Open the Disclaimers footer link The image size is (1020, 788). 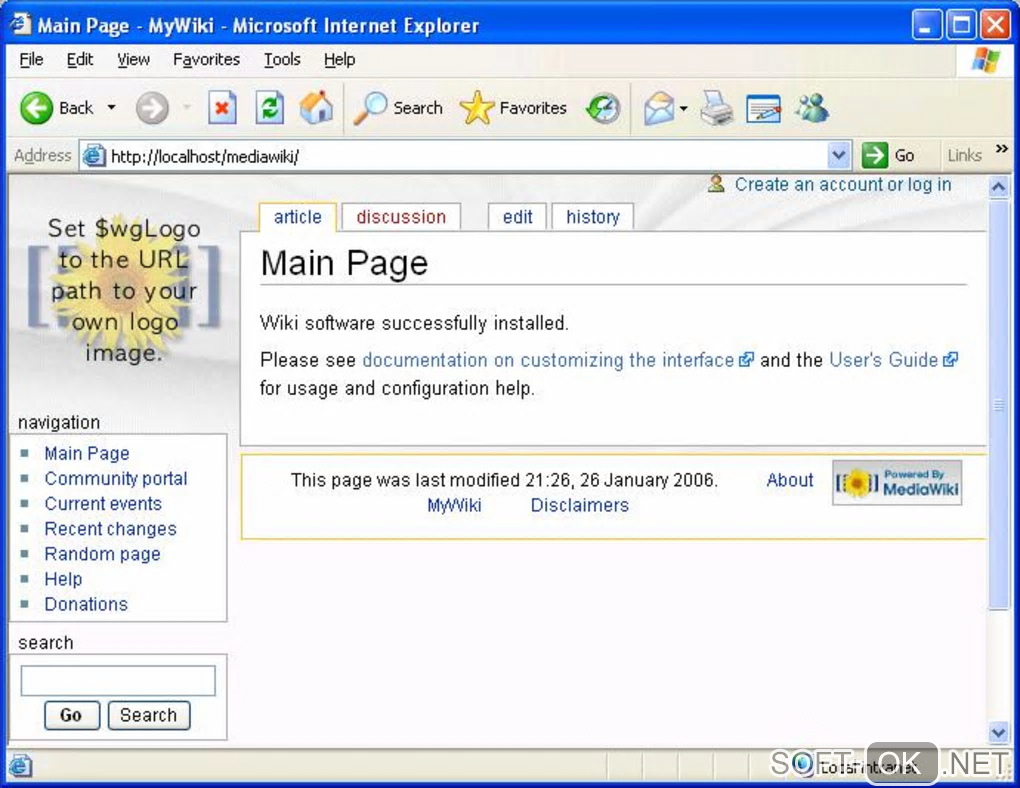tap(580, 506)
